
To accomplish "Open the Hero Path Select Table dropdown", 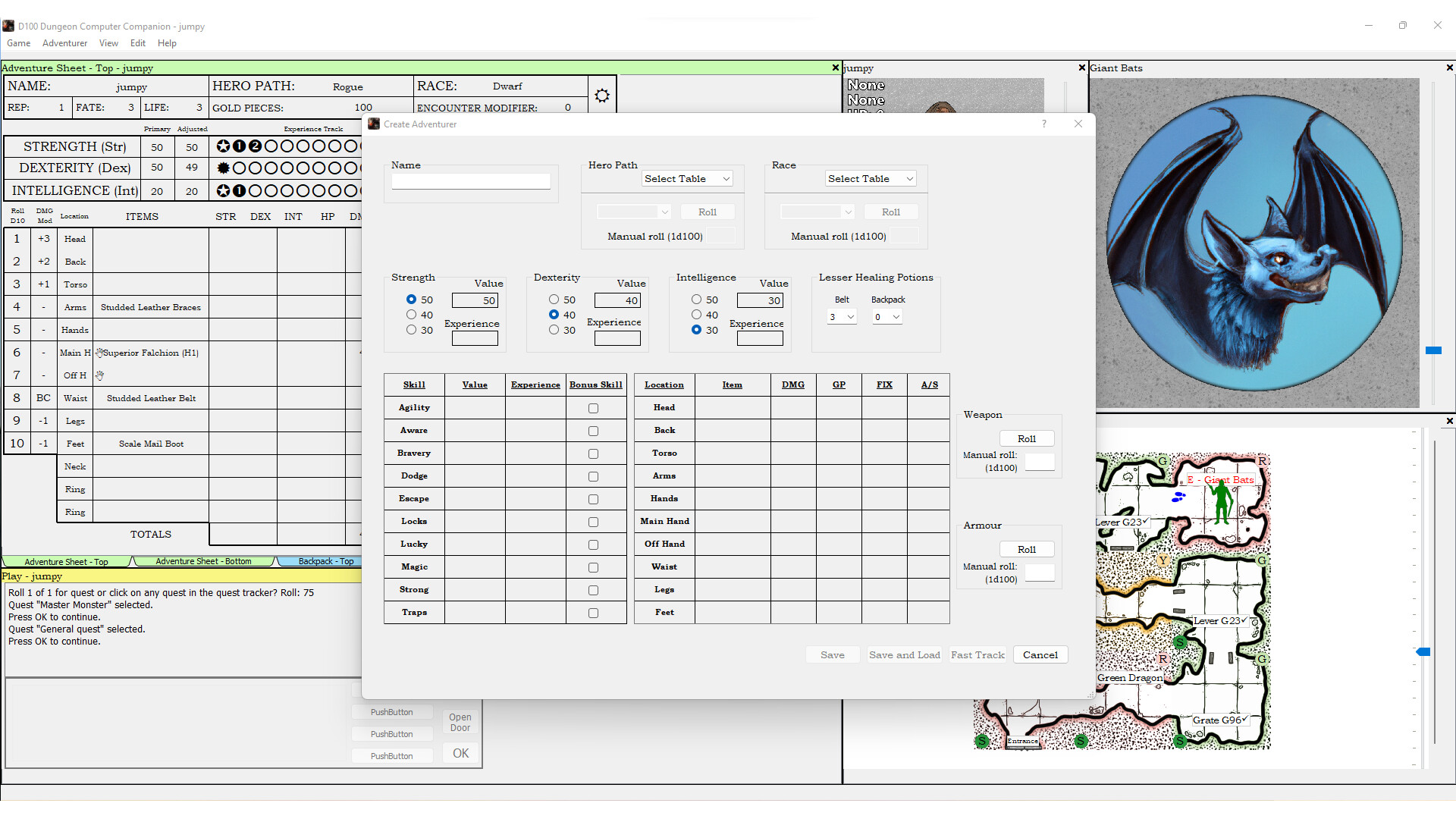I will (686, 178).
